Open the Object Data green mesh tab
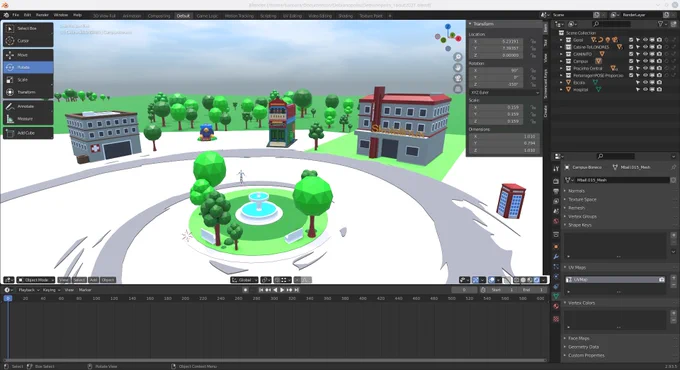Screen dimensions: 680x370 (556, 296)
